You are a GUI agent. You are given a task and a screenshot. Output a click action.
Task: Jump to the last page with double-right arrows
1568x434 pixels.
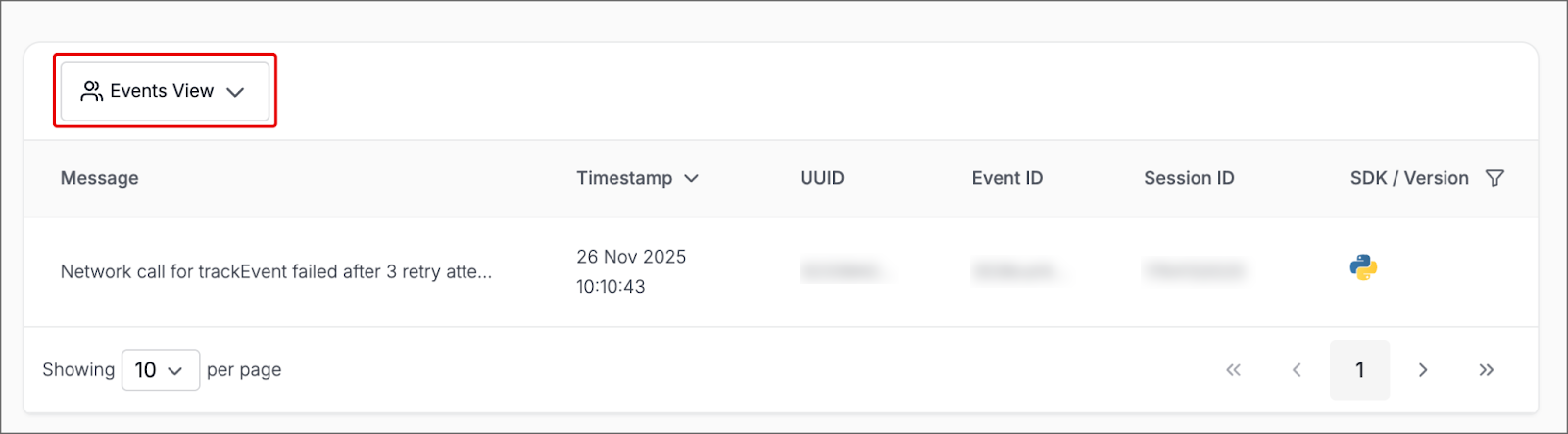pyautogui.click(x=1487, y=370)
